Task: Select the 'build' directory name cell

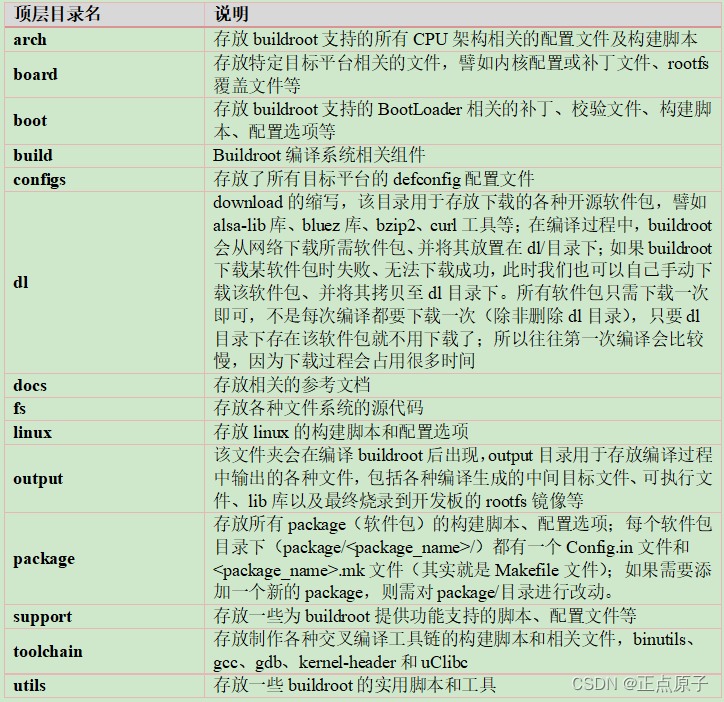Action: pyautogui.click(x=104, y=156)
